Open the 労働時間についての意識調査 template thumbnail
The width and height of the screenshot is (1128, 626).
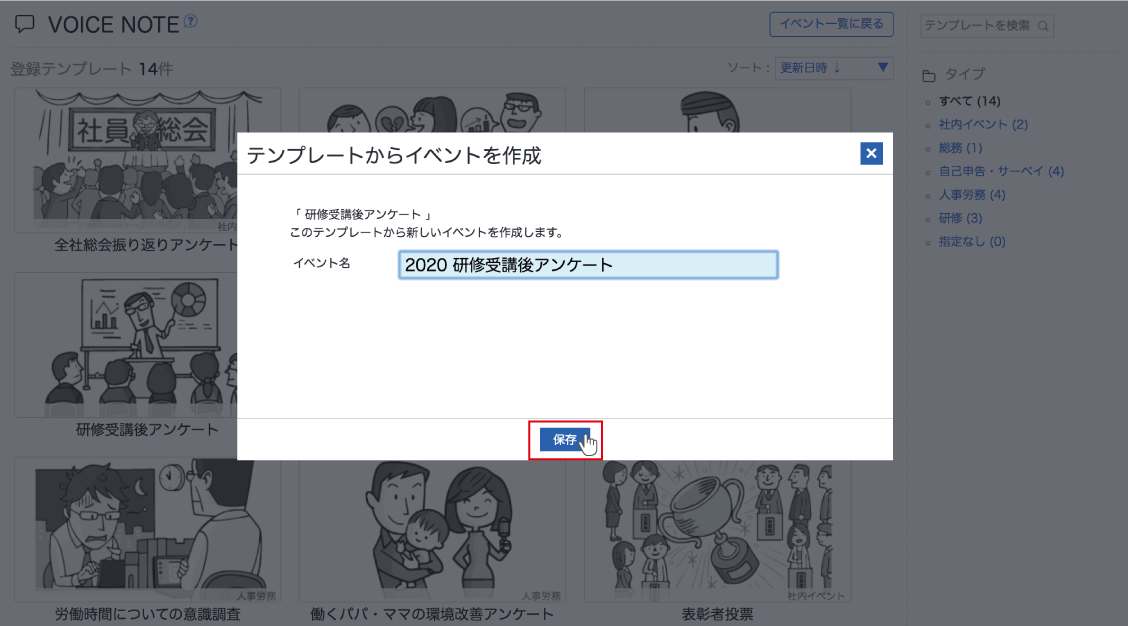(147, 530)
